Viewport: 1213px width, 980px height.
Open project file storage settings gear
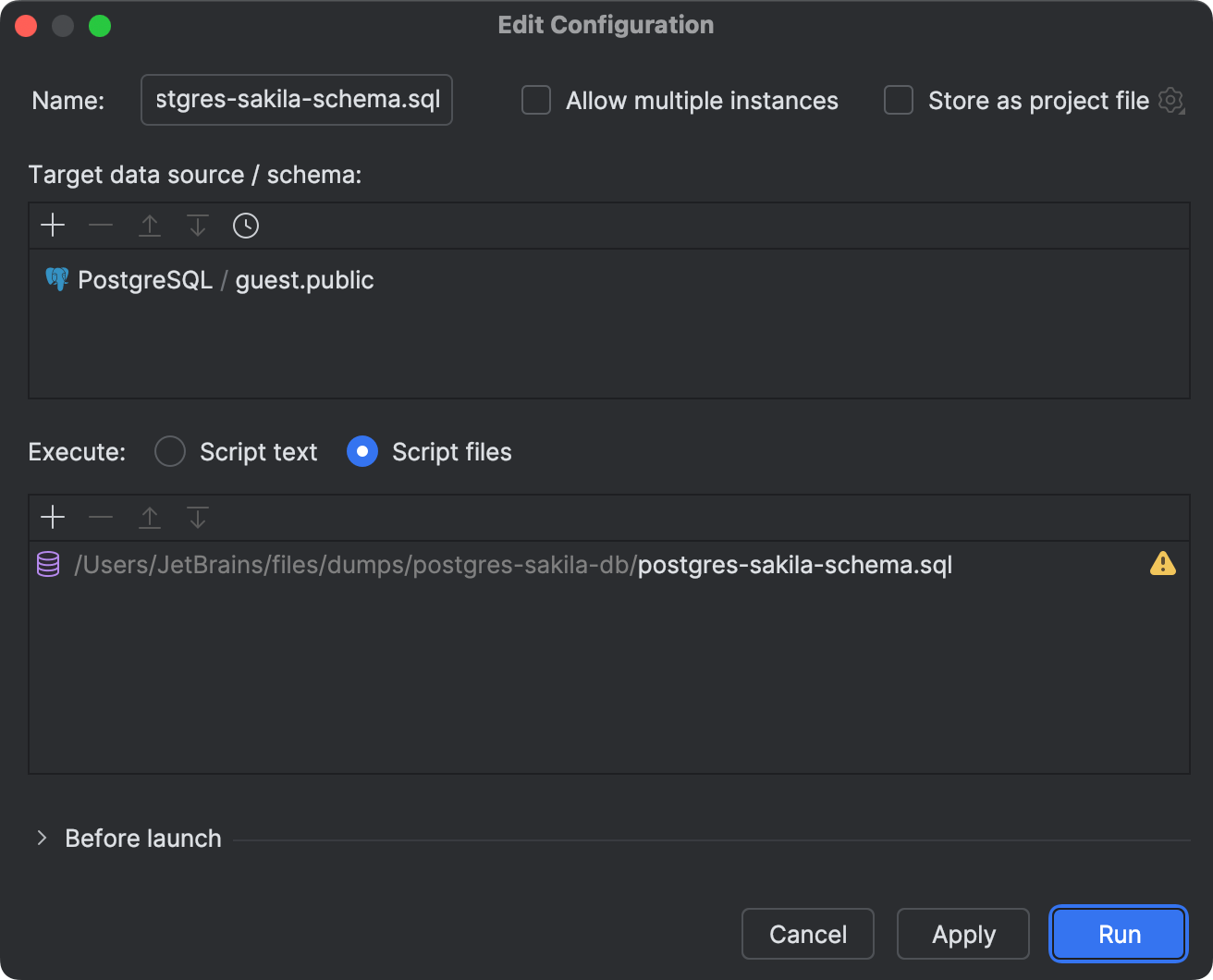(x=1171, y=101)
